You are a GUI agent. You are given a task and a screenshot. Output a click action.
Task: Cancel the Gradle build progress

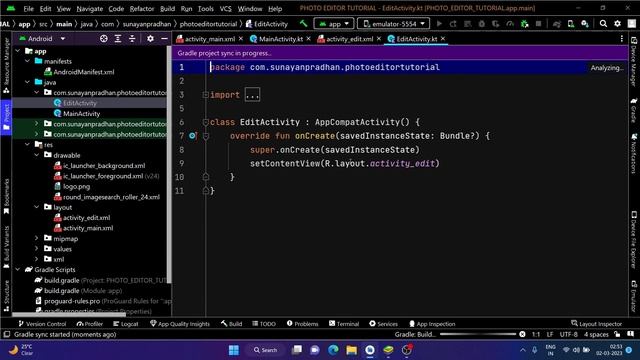[522, 334]
